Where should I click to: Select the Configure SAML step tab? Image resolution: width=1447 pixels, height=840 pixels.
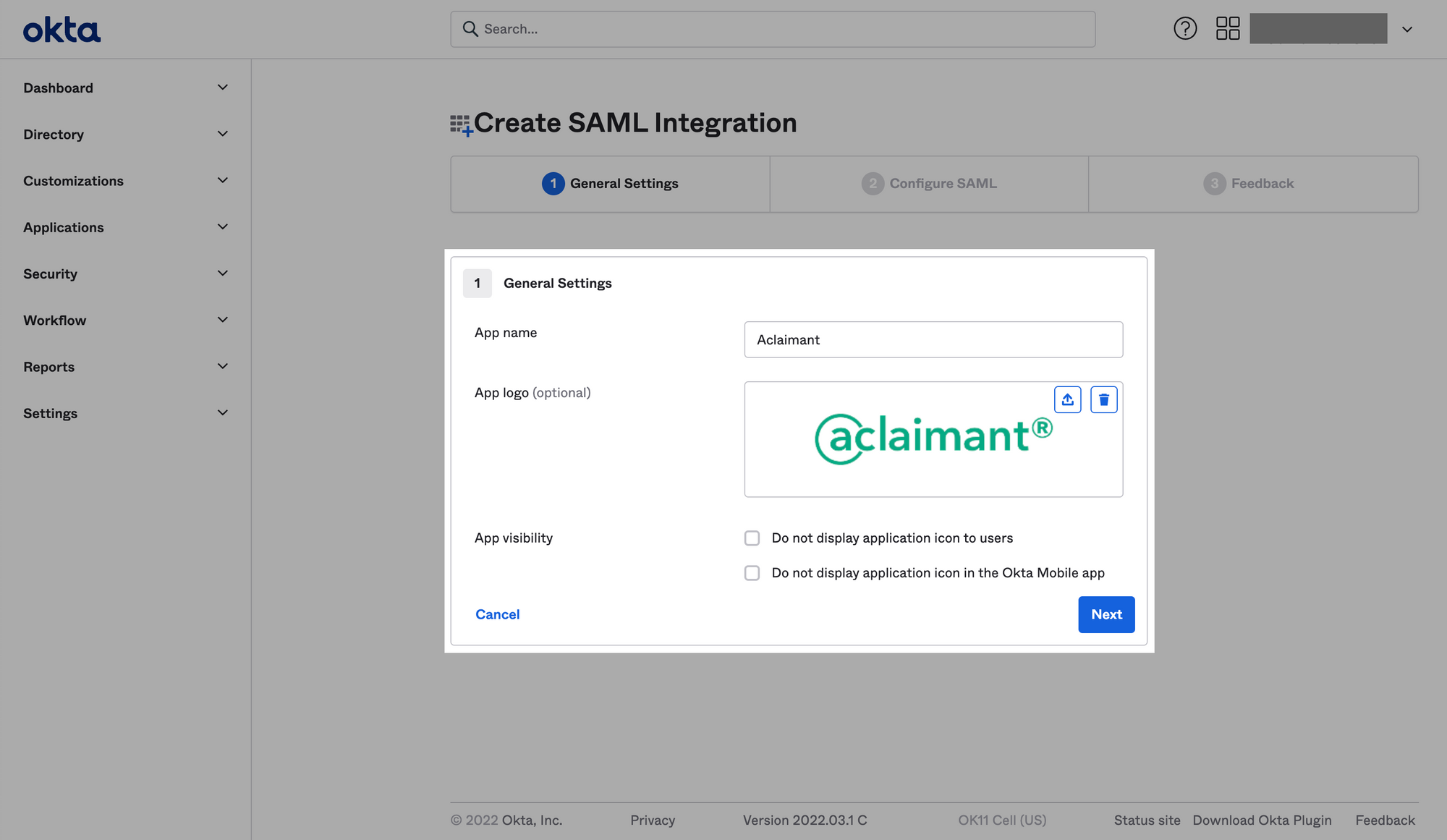[x=929, y=184]
